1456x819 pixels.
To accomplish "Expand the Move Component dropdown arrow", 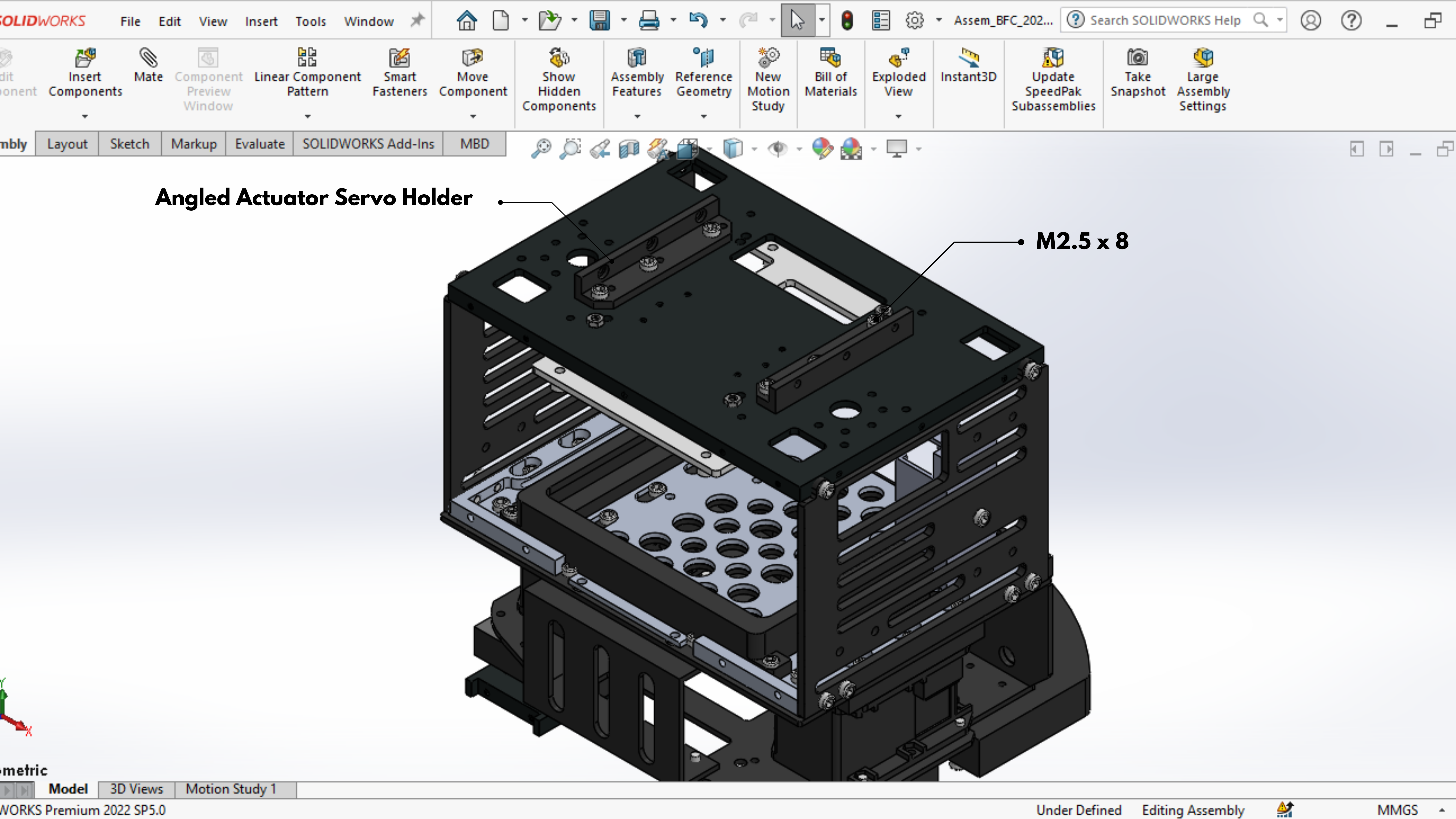I will [x=473, y=116].
